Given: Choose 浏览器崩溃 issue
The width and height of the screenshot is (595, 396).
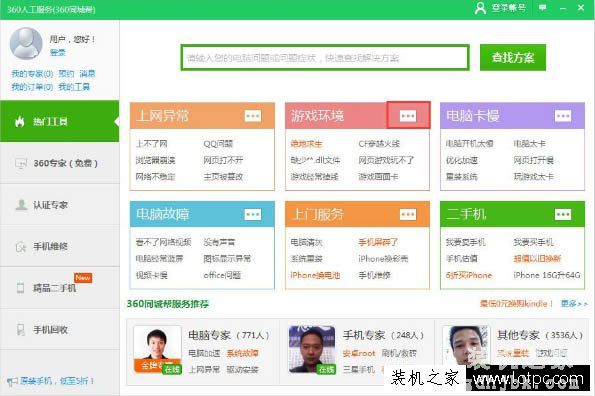Looking at the screenshot, I should tap(156, 160).
